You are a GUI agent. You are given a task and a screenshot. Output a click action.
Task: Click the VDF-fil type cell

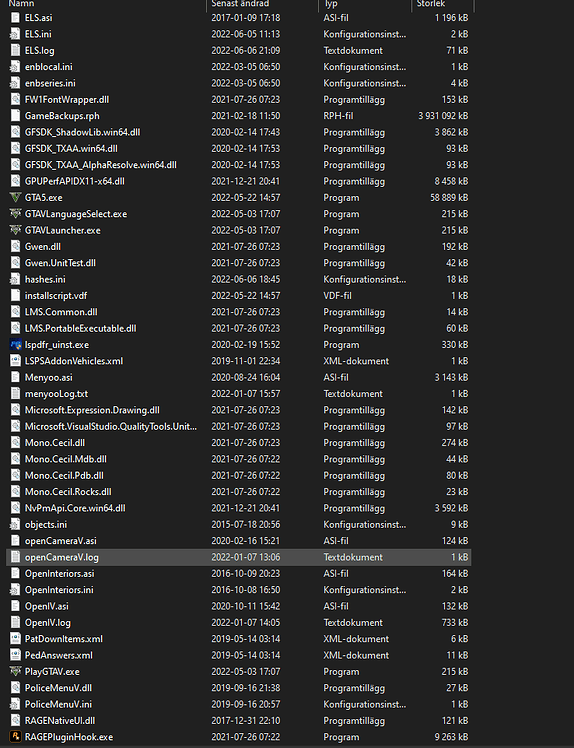pos(337,296)
